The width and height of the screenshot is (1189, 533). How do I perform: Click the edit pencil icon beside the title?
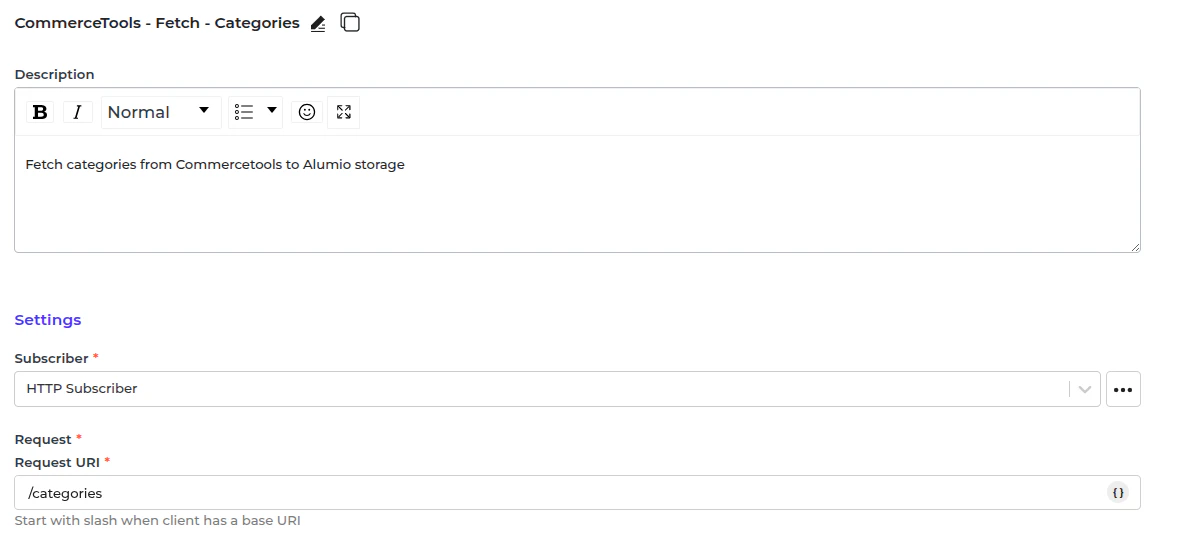(x=318, y=23)
